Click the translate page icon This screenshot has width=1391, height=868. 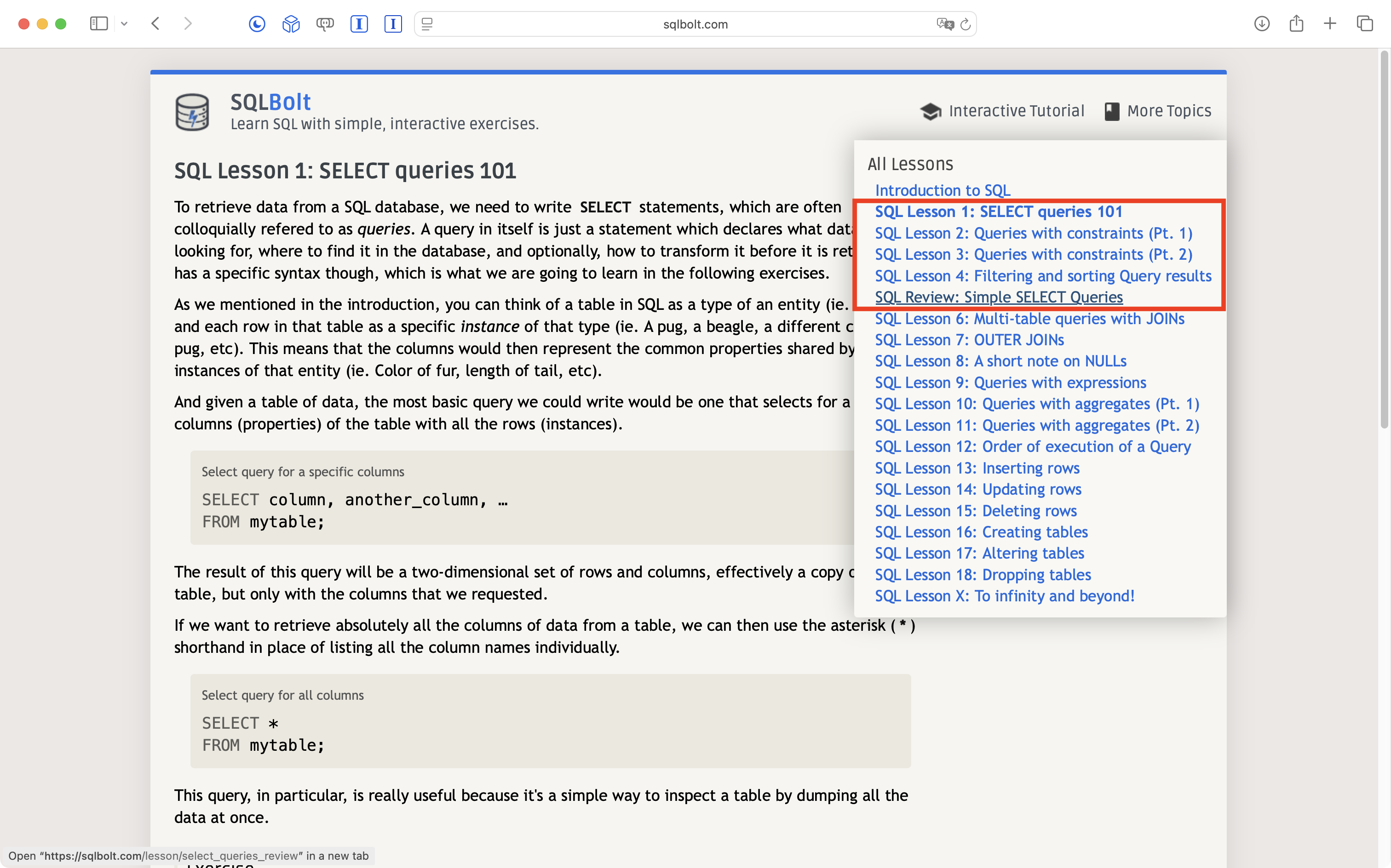[x=944, y=24]
